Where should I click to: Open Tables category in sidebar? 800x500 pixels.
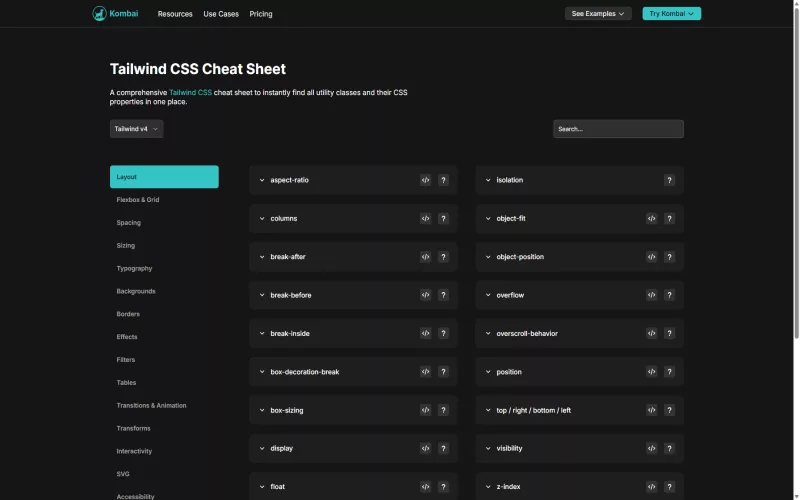tap(126, 383)
